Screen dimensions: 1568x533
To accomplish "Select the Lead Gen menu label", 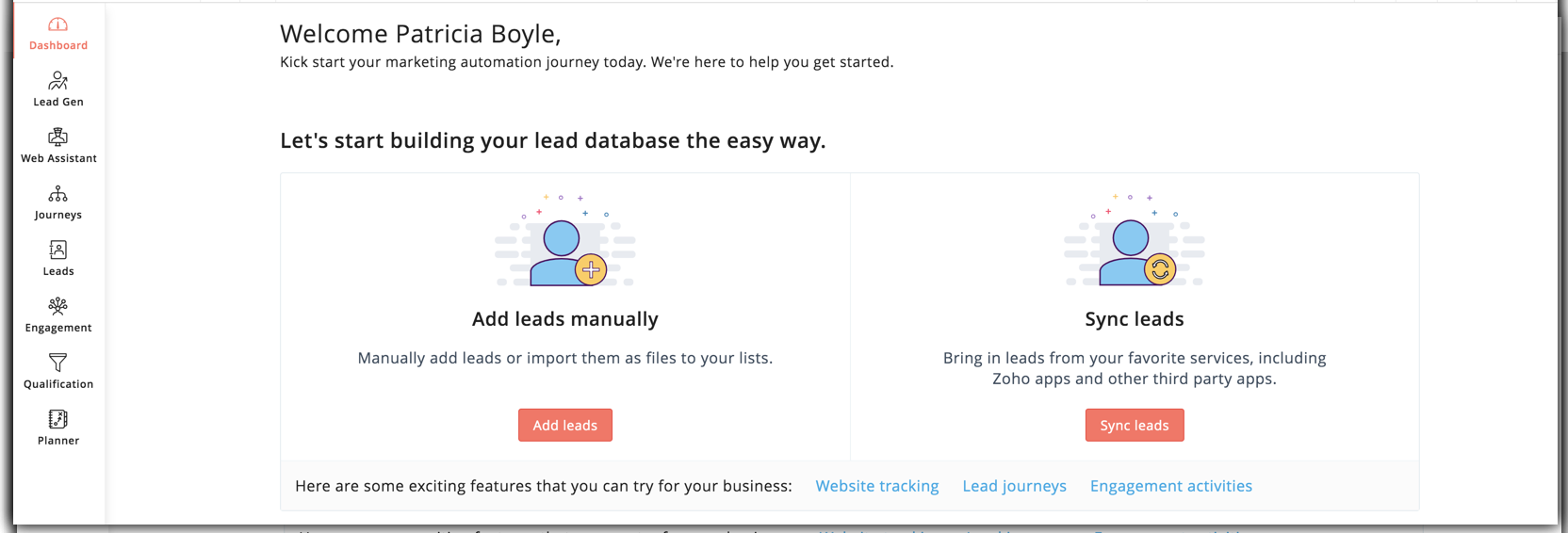I will [58, 102].
